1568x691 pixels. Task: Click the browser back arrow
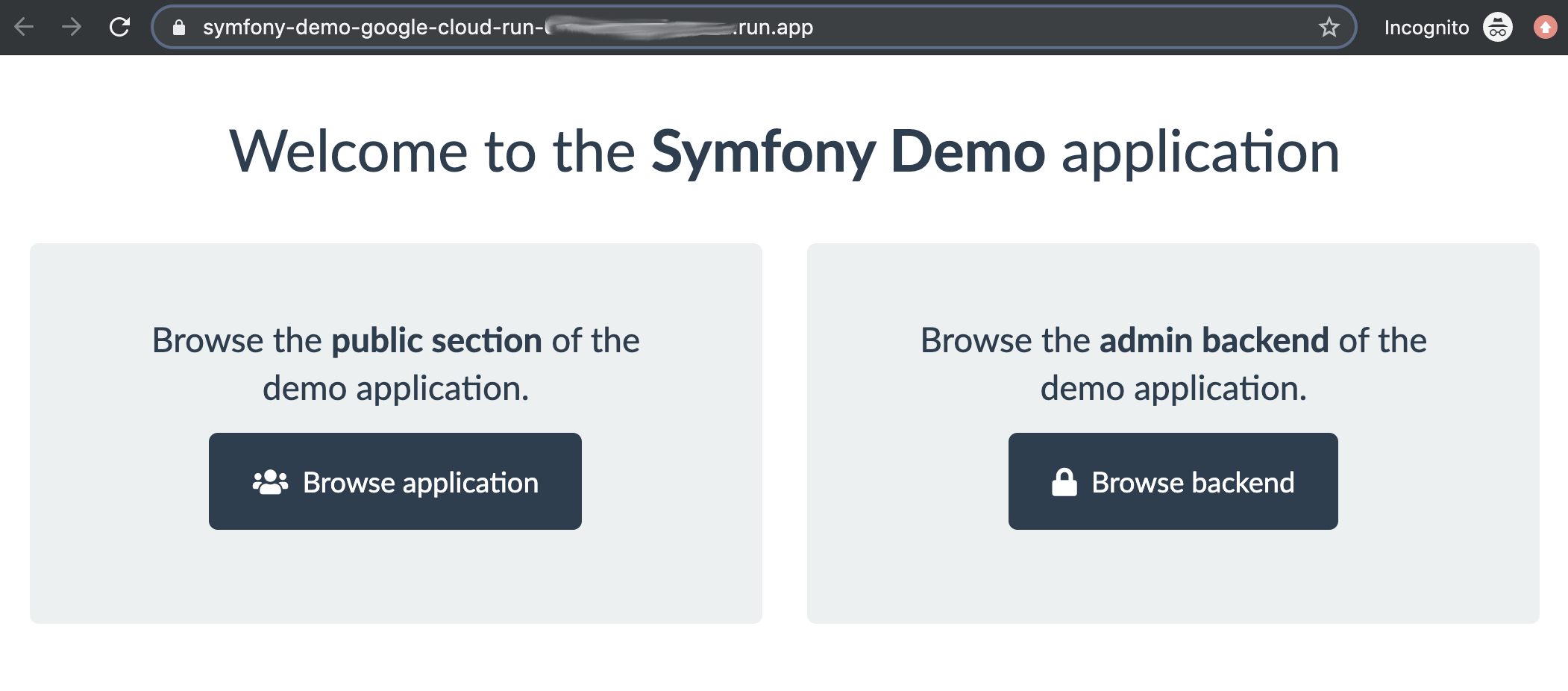24,28
